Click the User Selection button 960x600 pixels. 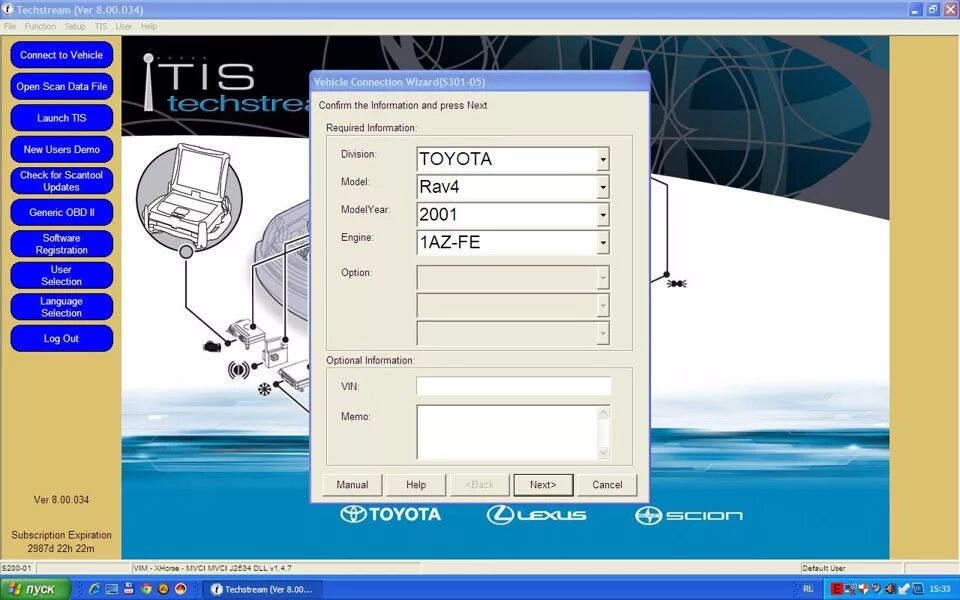61,276
